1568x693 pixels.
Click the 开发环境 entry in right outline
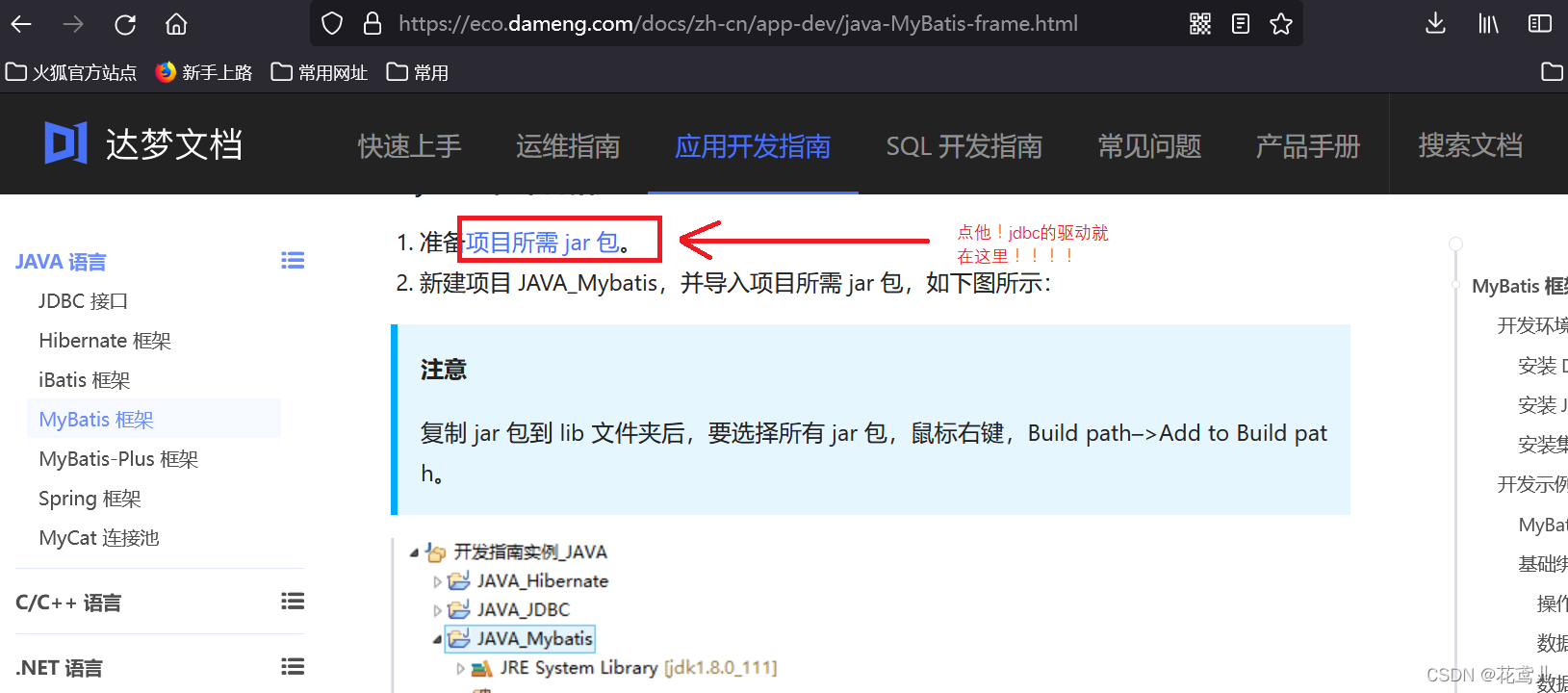pos(1532,325)
